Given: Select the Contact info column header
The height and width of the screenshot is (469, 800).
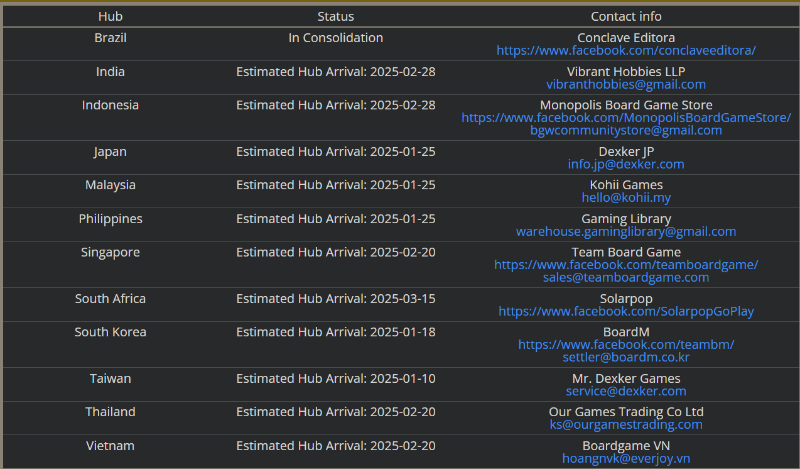Looking at the screenshot, I should pos(626,16).
